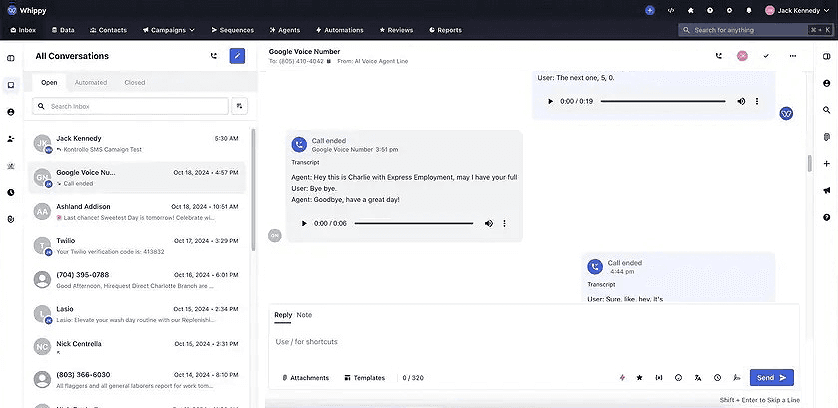Open the inbox sort filter button

pos(240,106)
